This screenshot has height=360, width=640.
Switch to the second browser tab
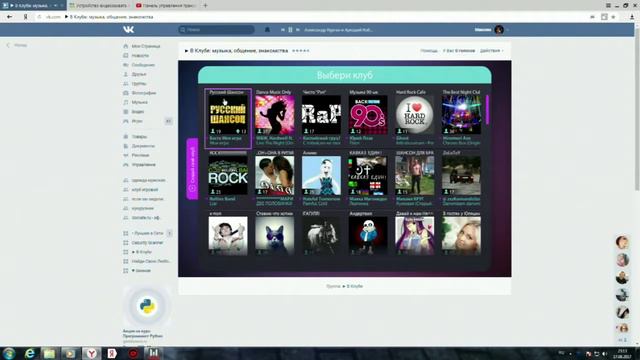click(99, 5)
